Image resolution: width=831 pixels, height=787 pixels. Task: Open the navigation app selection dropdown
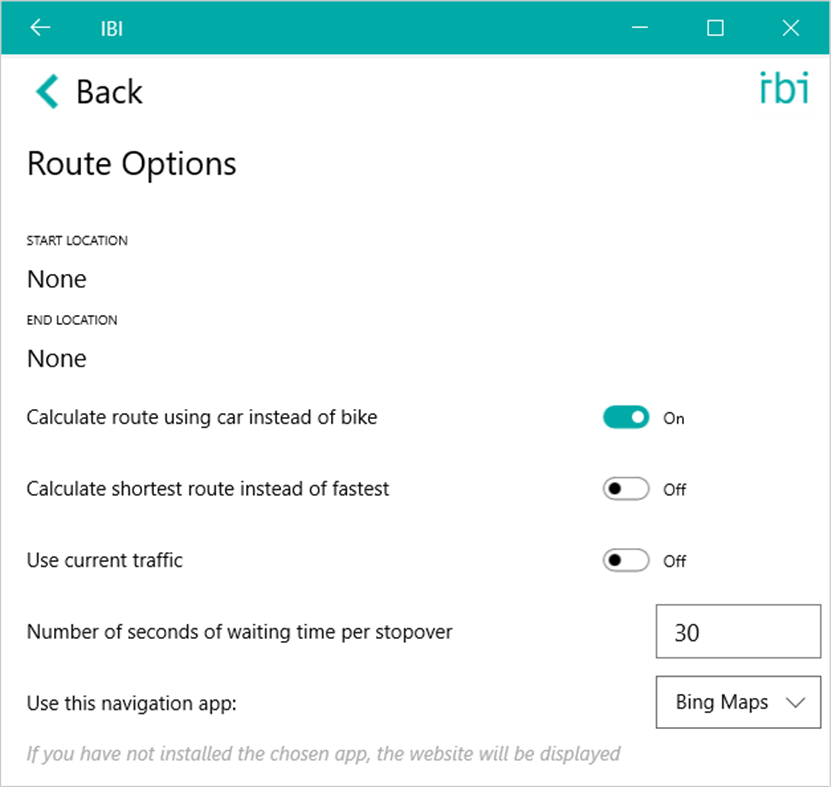pos(737,702)
